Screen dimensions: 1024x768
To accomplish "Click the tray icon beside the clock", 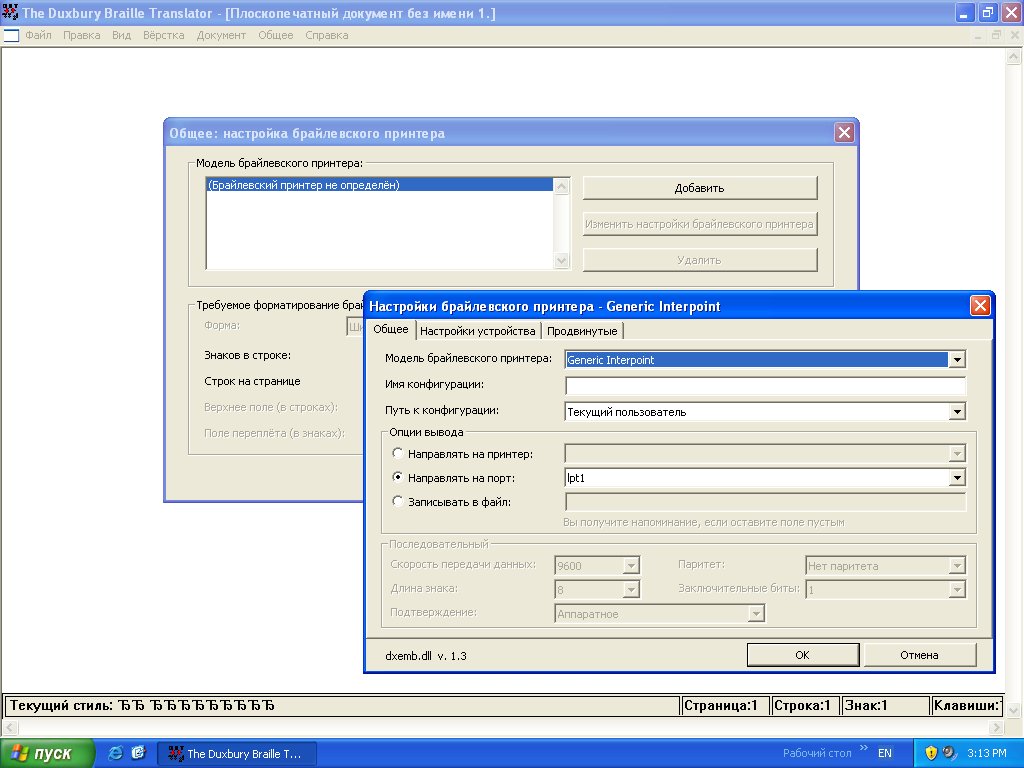I will (x=949, y=753).
